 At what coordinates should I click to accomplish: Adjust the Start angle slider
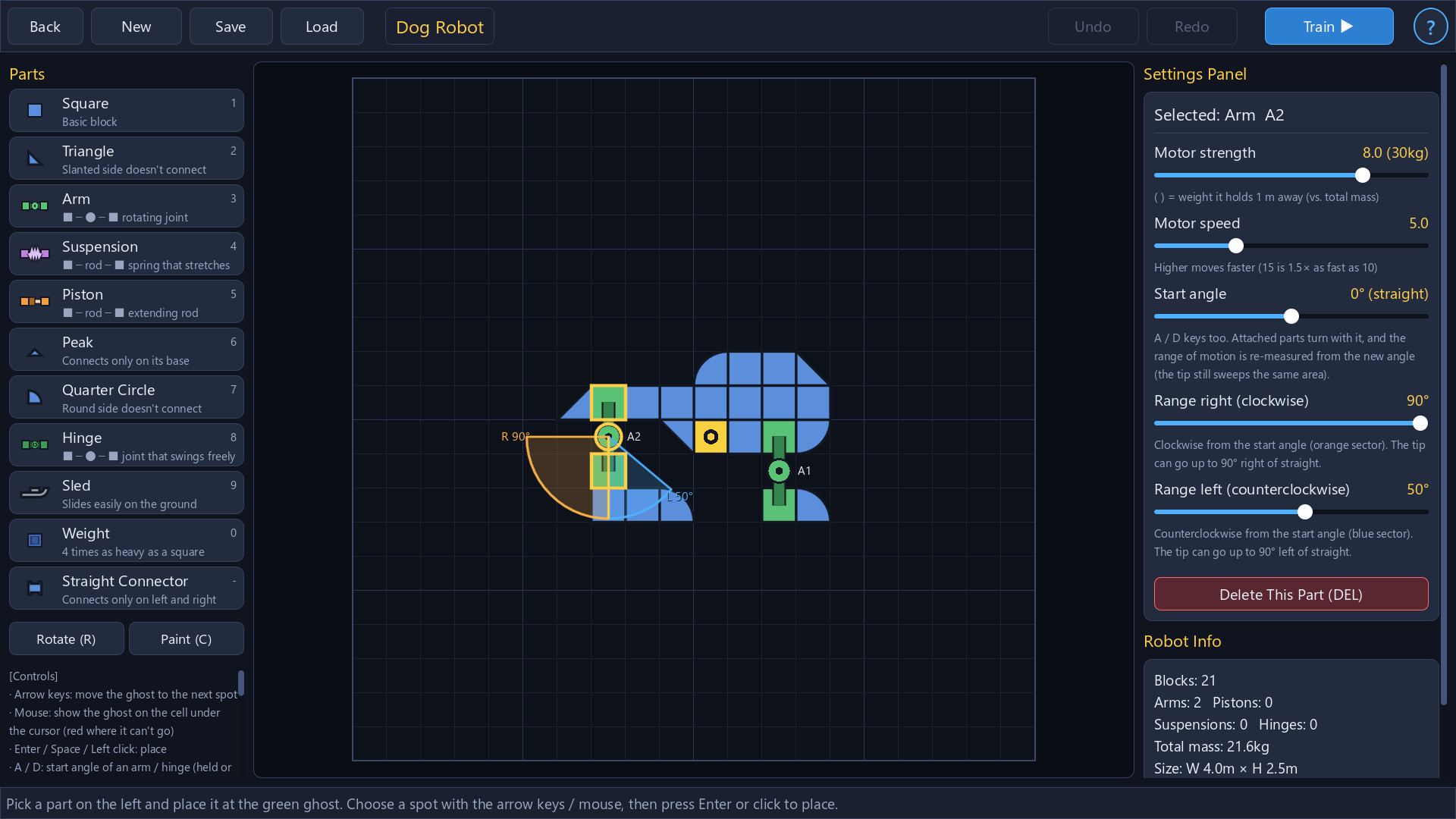[x=1291, y=316]
